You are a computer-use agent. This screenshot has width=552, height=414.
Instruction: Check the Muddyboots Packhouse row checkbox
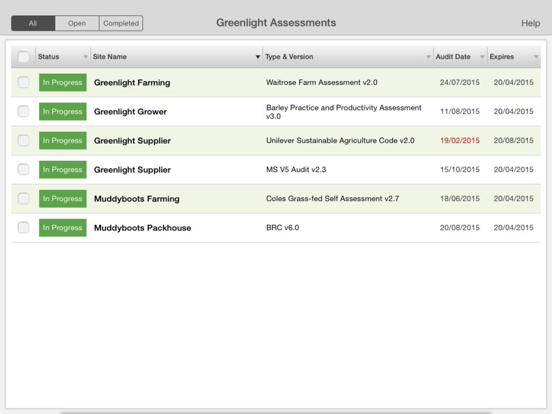click(x=24, y=228)
